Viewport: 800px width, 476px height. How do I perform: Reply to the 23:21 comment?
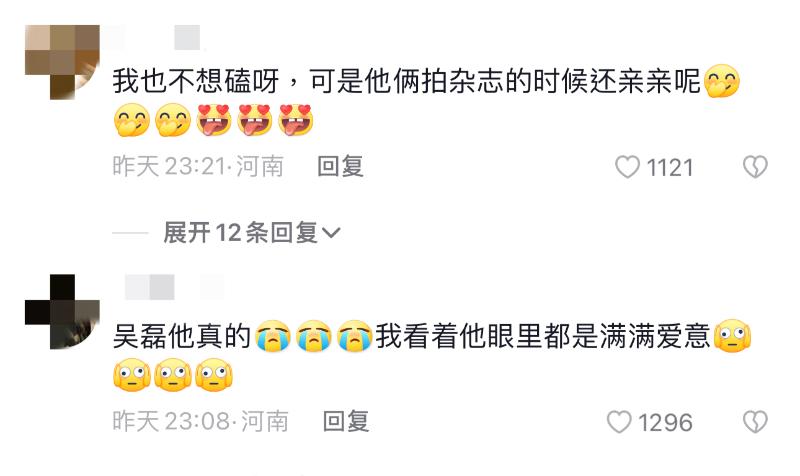tap(340, 166)
